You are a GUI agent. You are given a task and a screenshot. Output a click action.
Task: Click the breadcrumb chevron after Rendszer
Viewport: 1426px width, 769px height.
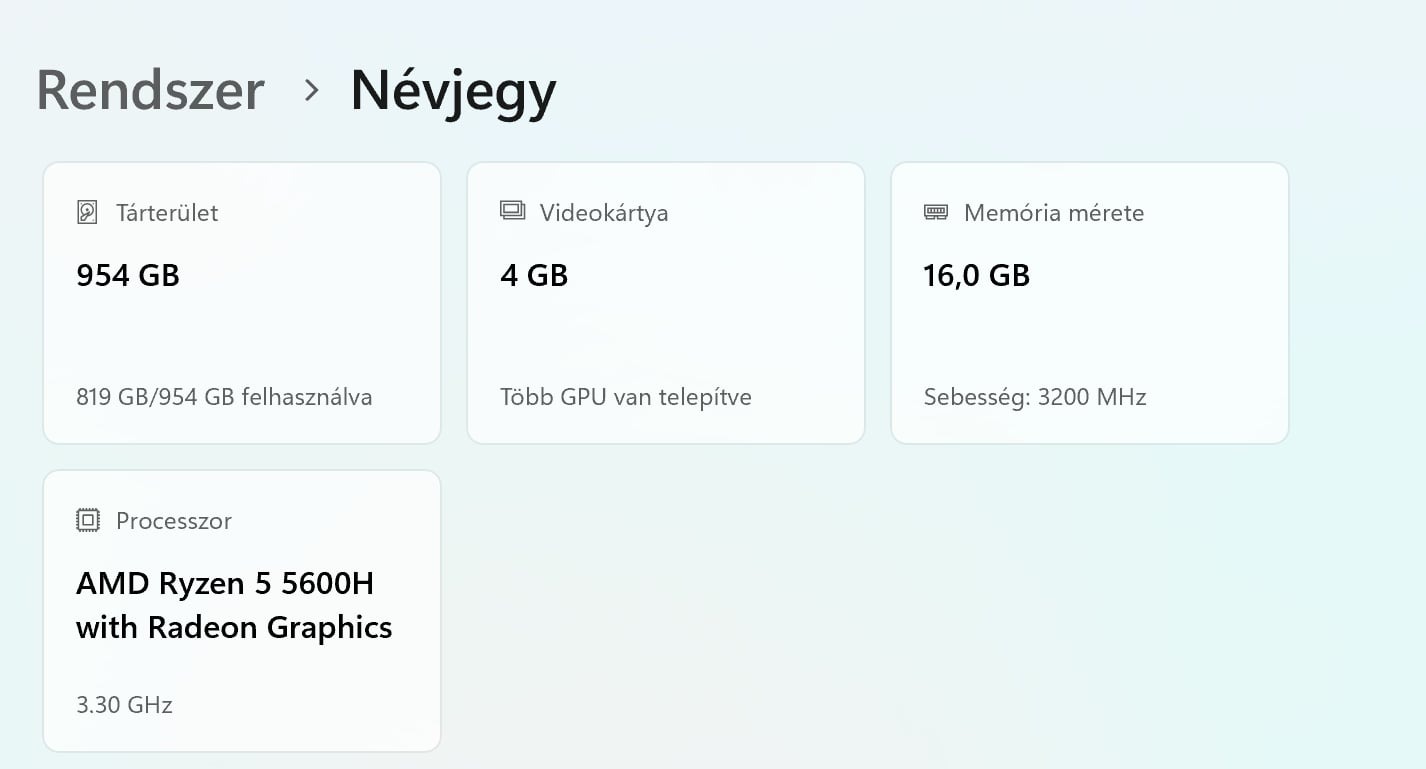311,91
